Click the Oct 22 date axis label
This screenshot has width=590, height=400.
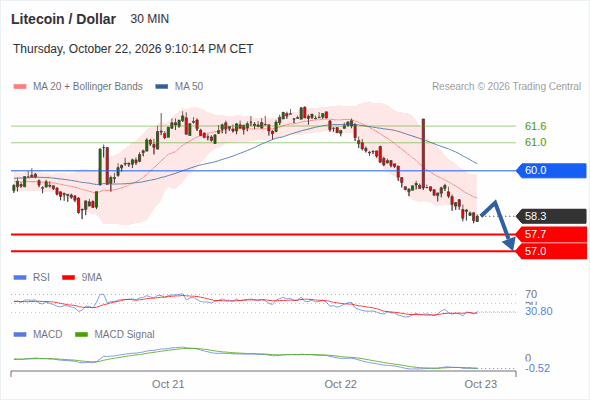coord(341,384)
